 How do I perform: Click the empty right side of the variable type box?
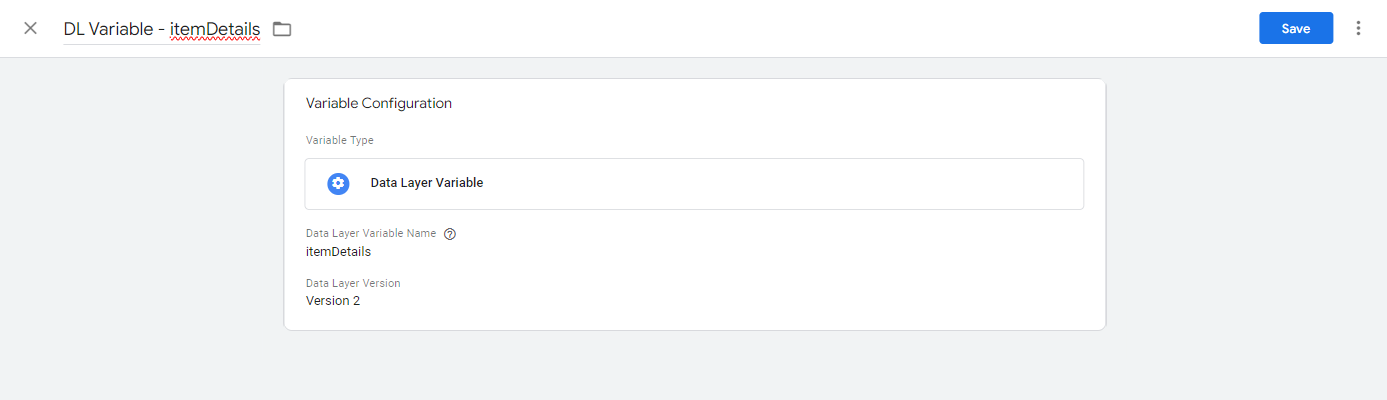[850, 184]
